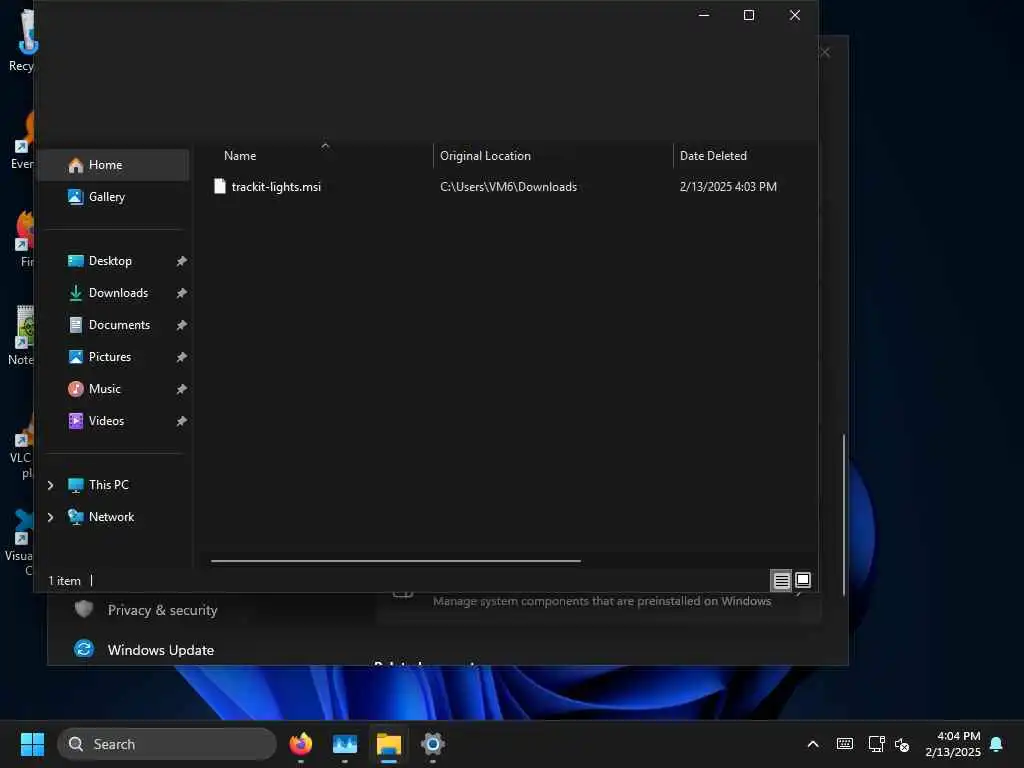
Task: Click the Privacy & security shield icon
Action: [84, 609]
